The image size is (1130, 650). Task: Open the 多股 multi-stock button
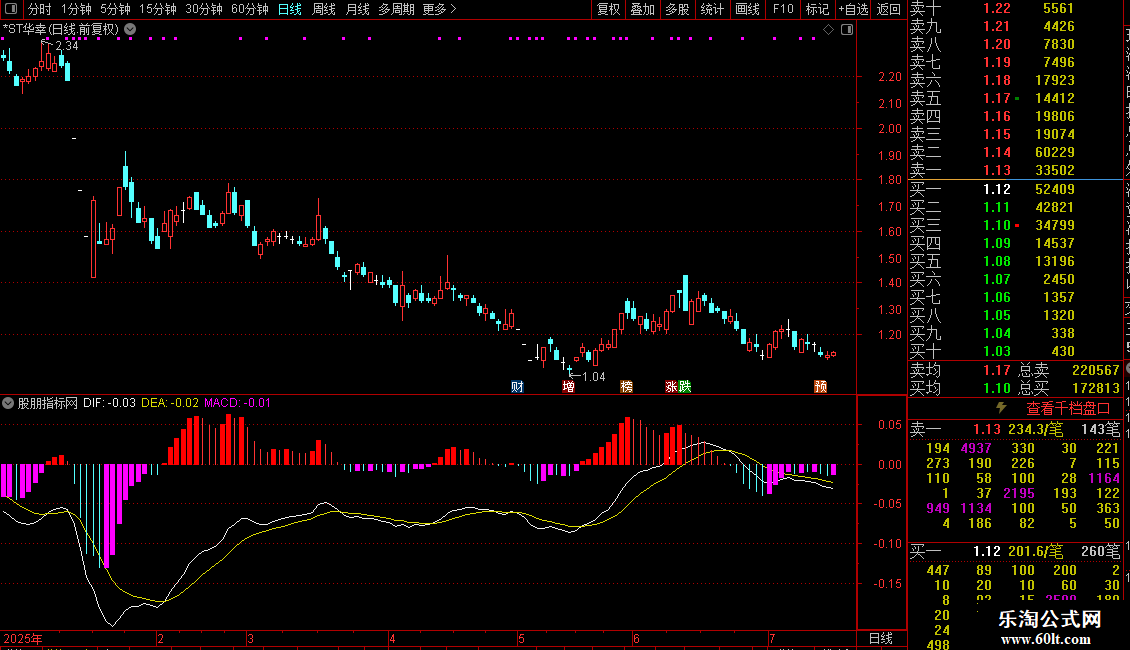tap(677, 9)
